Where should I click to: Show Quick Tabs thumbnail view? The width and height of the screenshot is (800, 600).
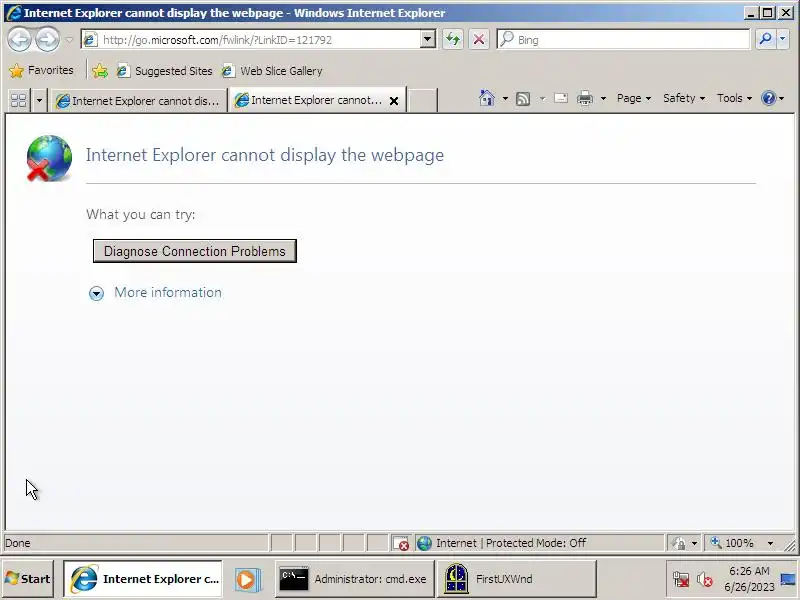click(19, 100)
